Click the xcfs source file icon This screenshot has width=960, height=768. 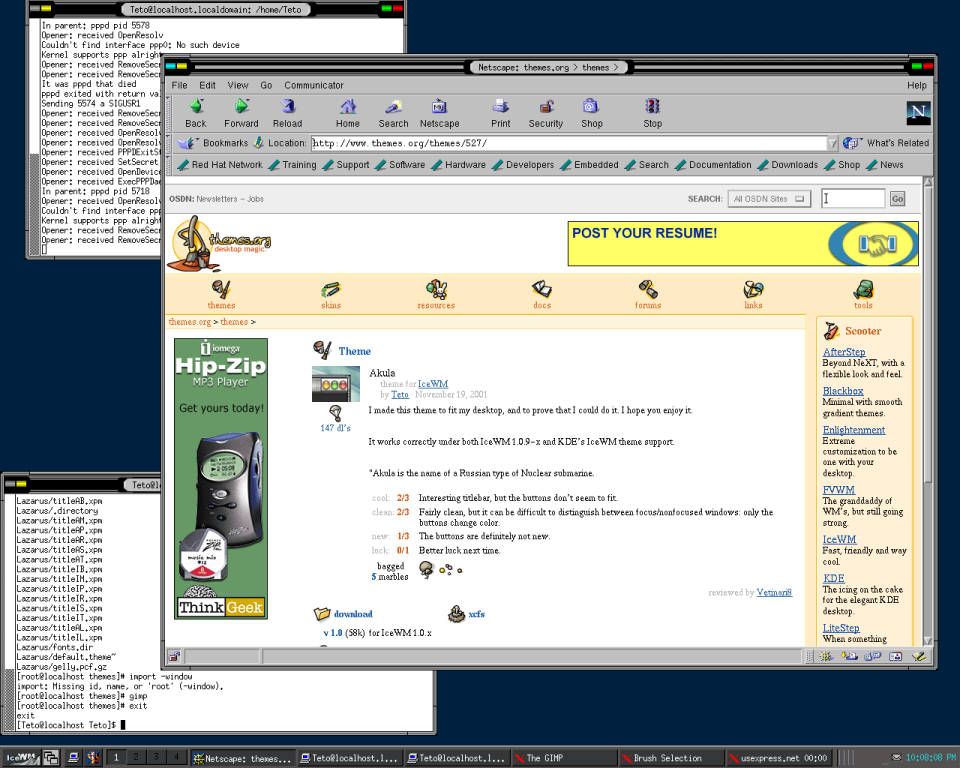point(456,614)
